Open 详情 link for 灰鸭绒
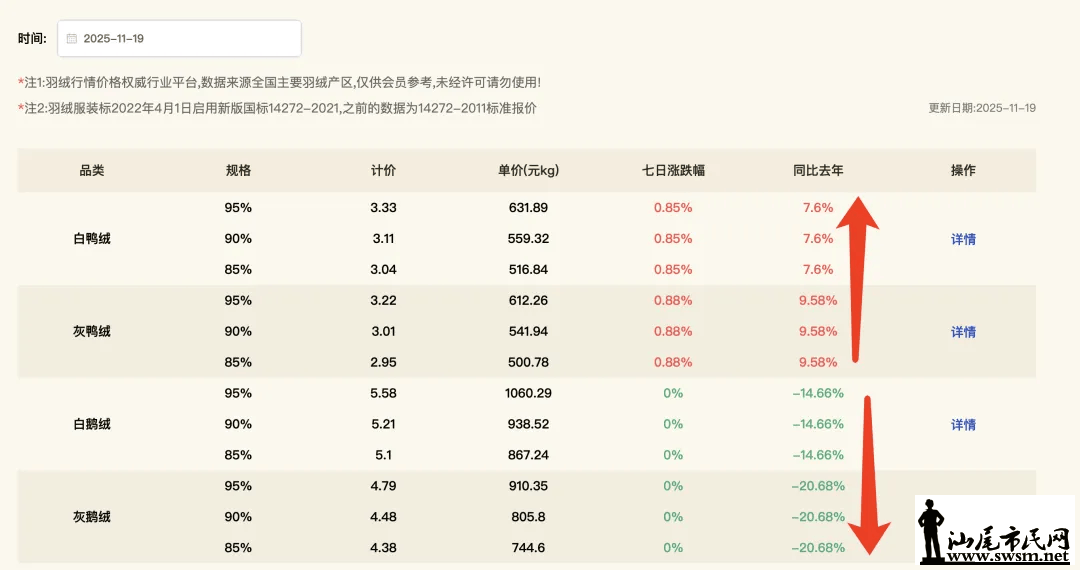This screenshot has height=570, width=1080. pos(963,332)
